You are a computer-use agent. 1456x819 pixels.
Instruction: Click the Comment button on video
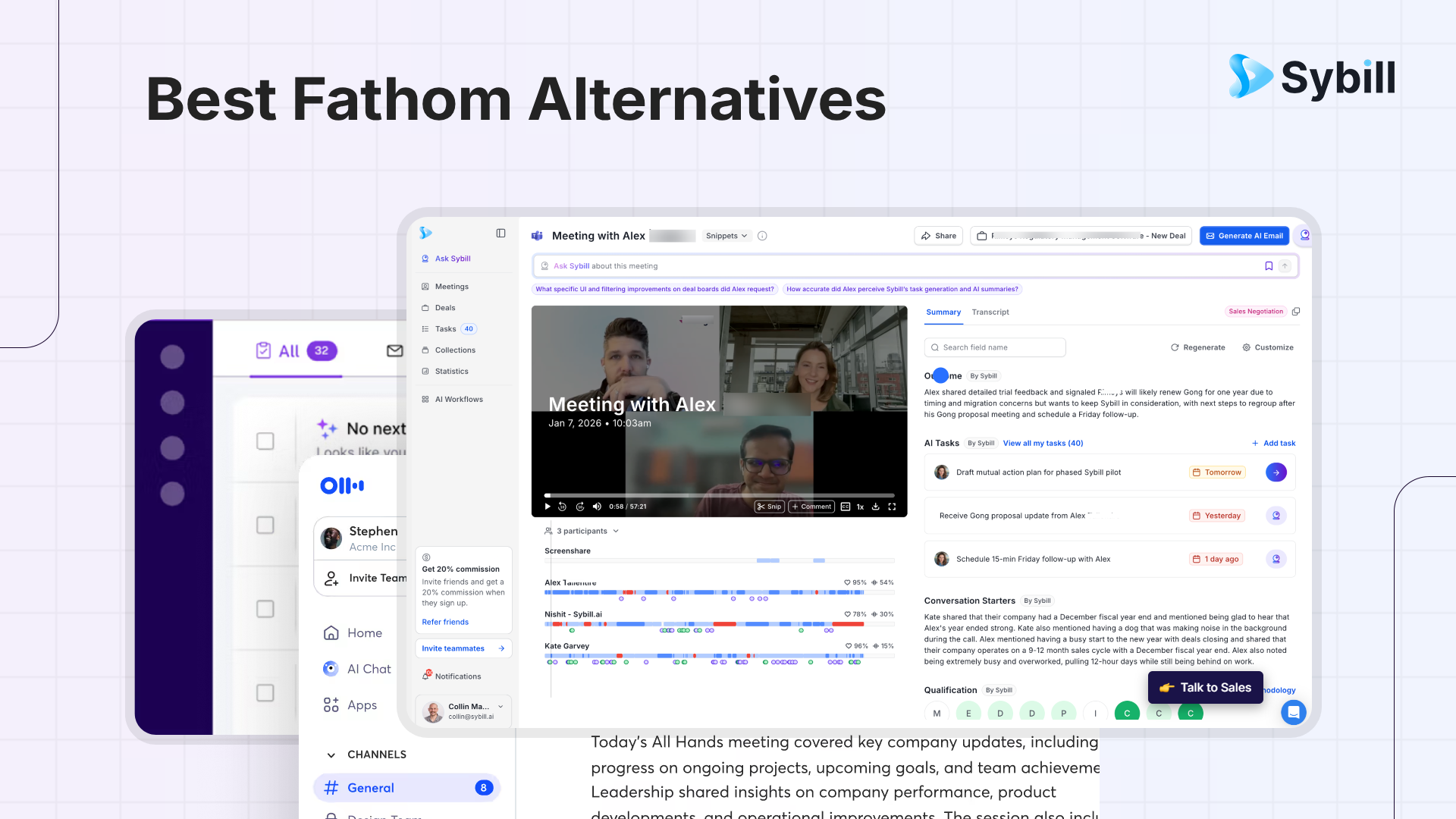click(811, 507)
